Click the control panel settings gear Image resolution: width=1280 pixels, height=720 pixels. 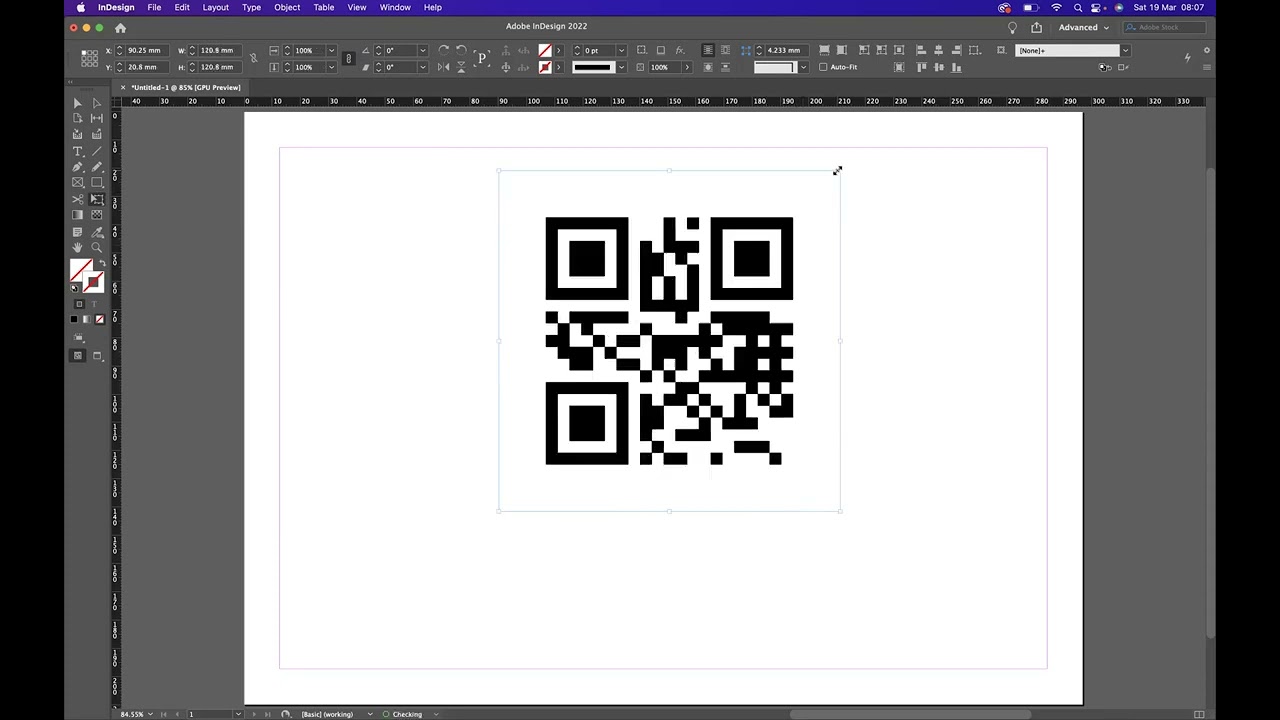coord(1207,50)
